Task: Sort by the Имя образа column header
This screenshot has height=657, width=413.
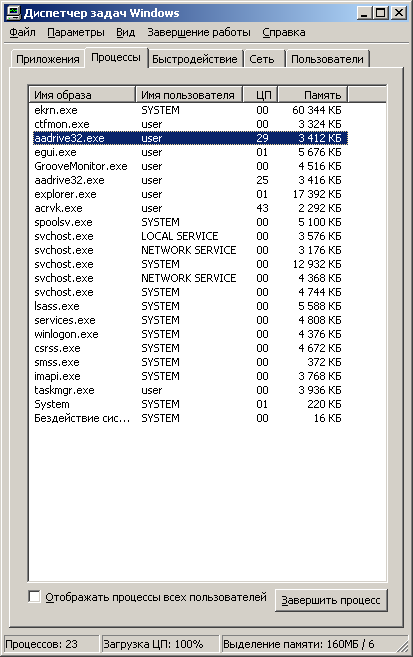Action: coord(82,95)
